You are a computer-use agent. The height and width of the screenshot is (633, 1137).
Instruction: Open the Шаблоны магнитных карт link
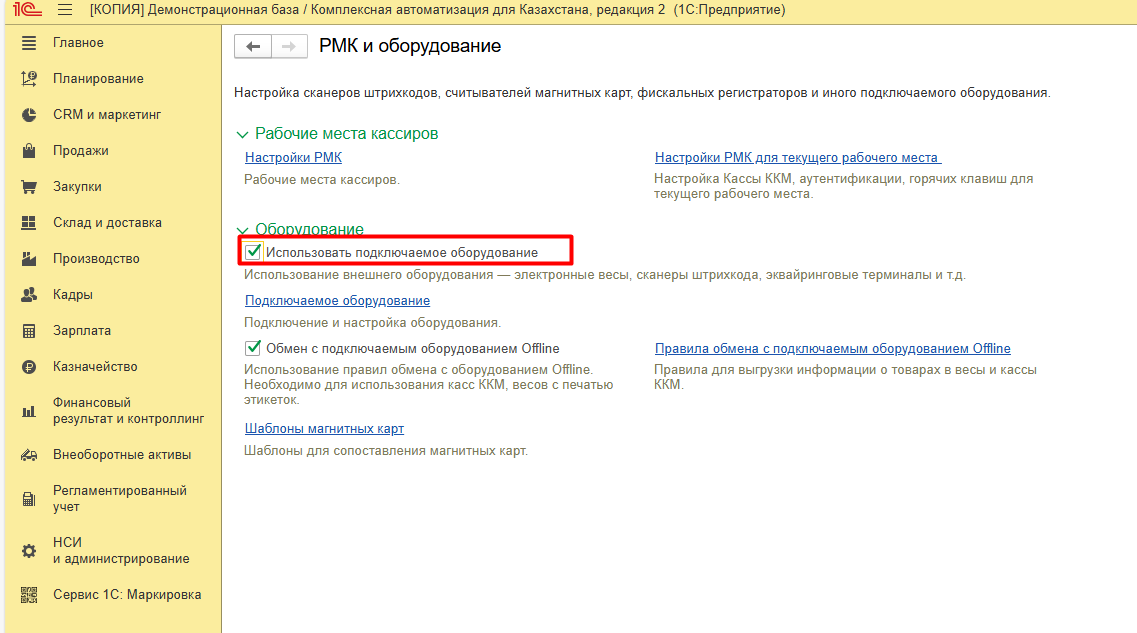click(324, 429)
